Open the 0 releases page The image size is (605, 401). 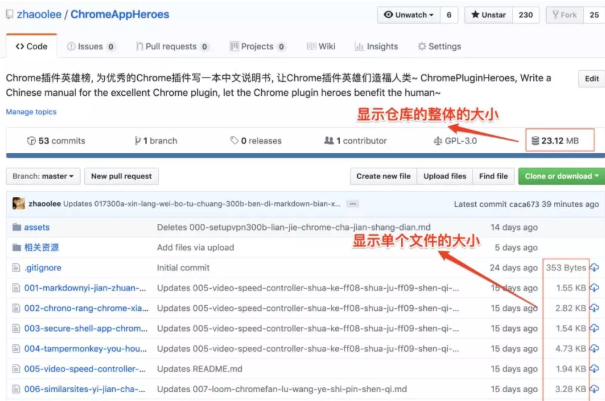tap(256, 141)
